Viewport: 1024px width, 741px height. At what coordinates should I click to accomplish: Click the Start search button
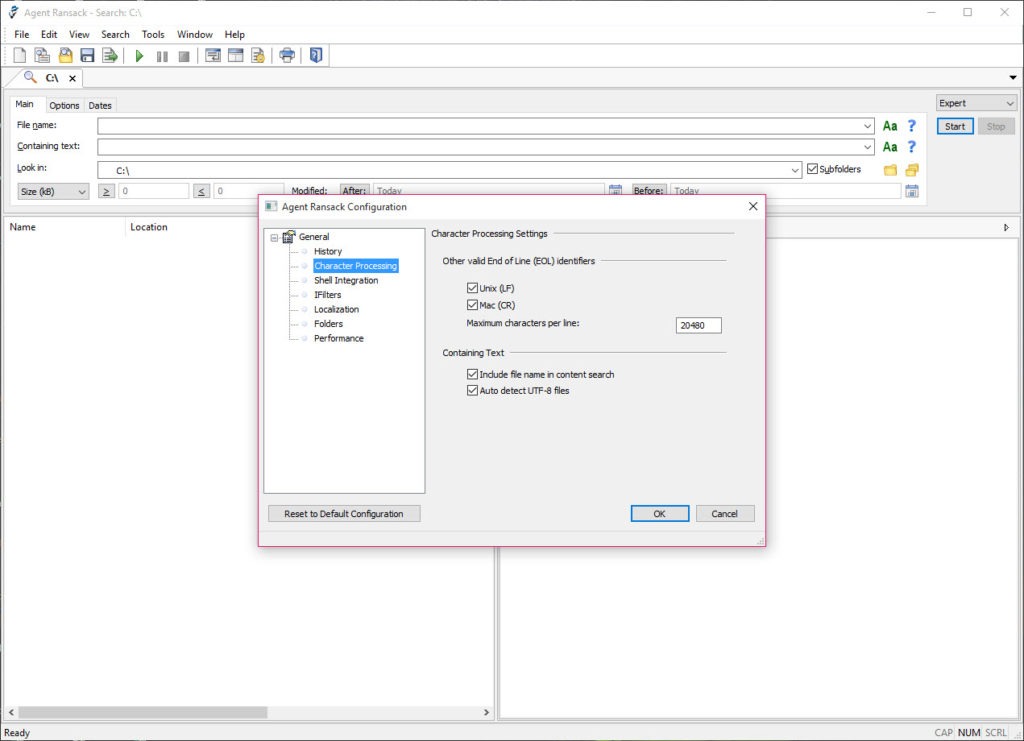click(x=955, y=127)
